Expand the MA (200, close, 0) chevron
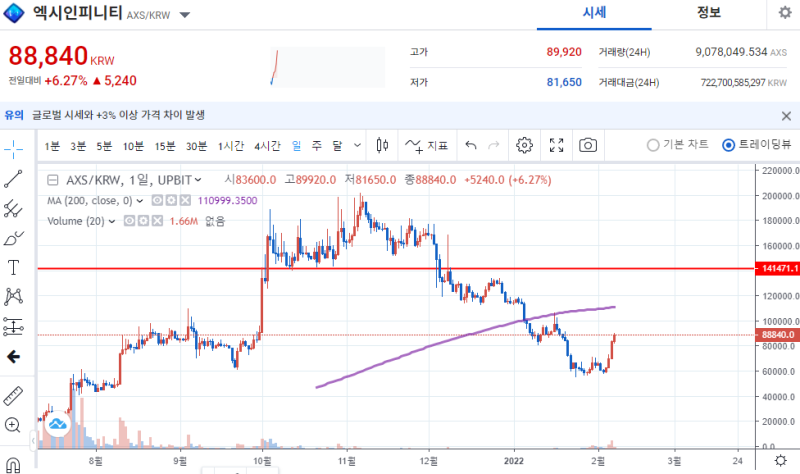 [x=139, y=201]
